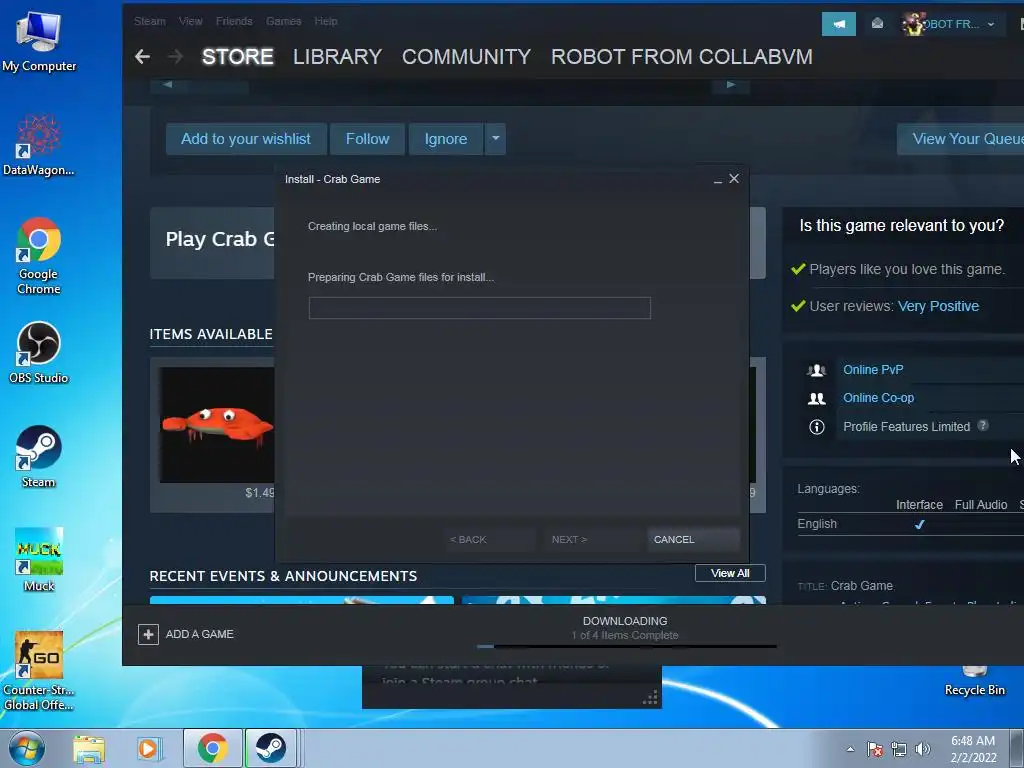Click the left carousel scroll arrow
The image size is (1024, 768).
pos(168,84)
